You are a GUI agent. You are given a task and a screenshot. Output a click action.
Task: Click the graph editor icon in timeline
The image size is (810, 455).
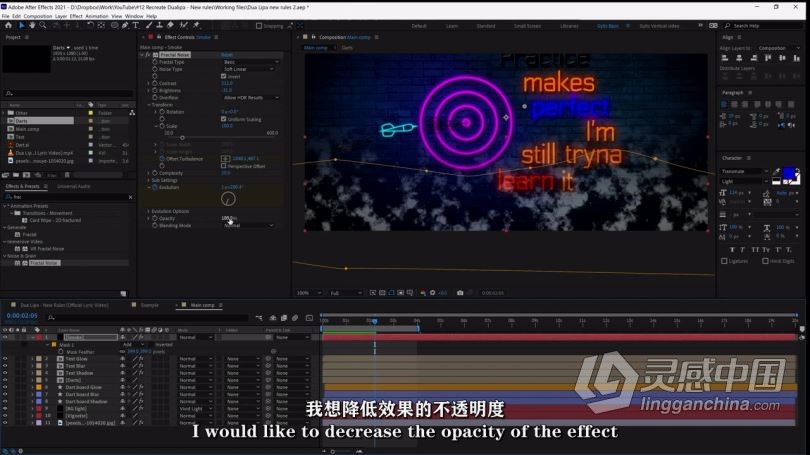[x=309, y=318]
